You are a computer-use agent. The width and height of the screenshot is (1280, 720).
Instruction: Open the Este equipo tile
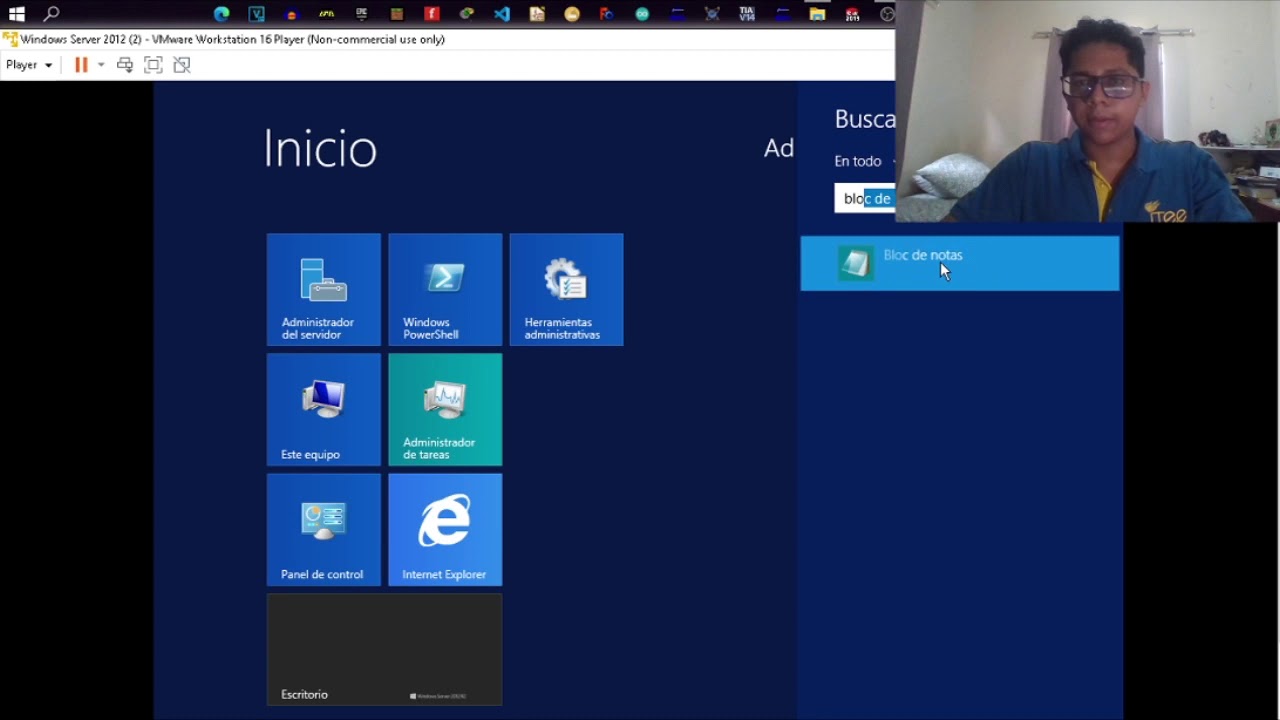pos(323,409)
